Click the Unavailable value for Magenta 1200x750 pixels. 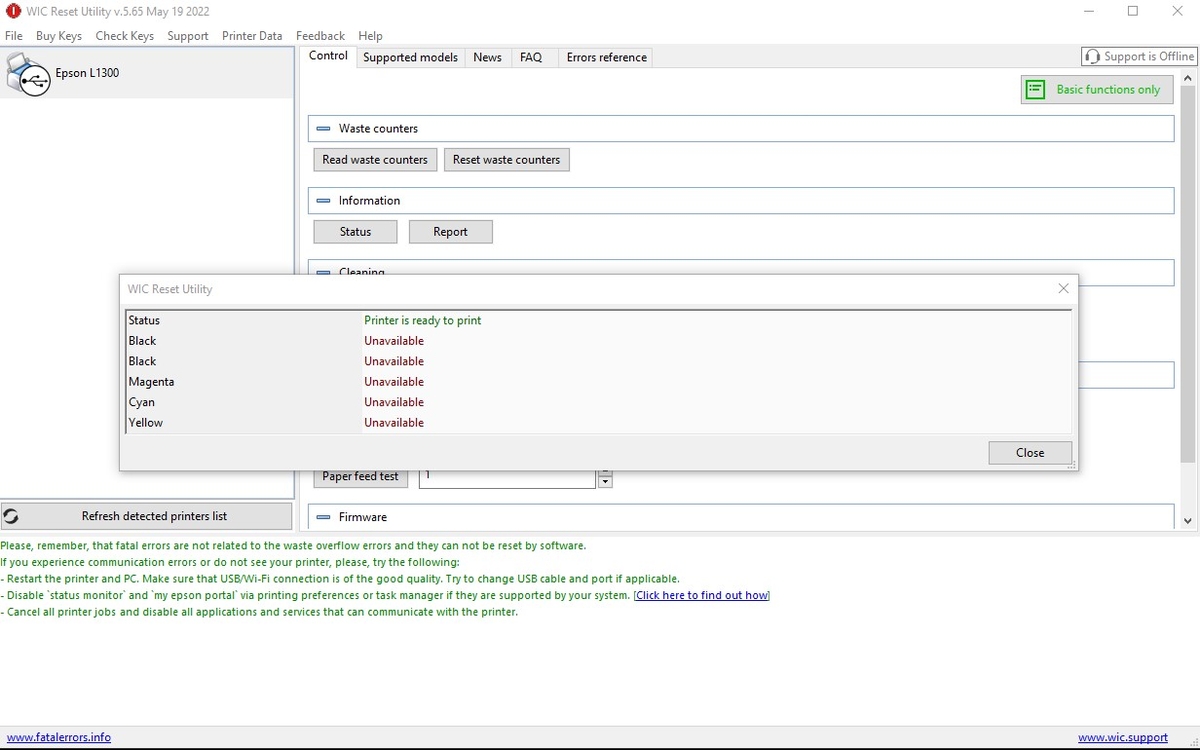[394, 382]
